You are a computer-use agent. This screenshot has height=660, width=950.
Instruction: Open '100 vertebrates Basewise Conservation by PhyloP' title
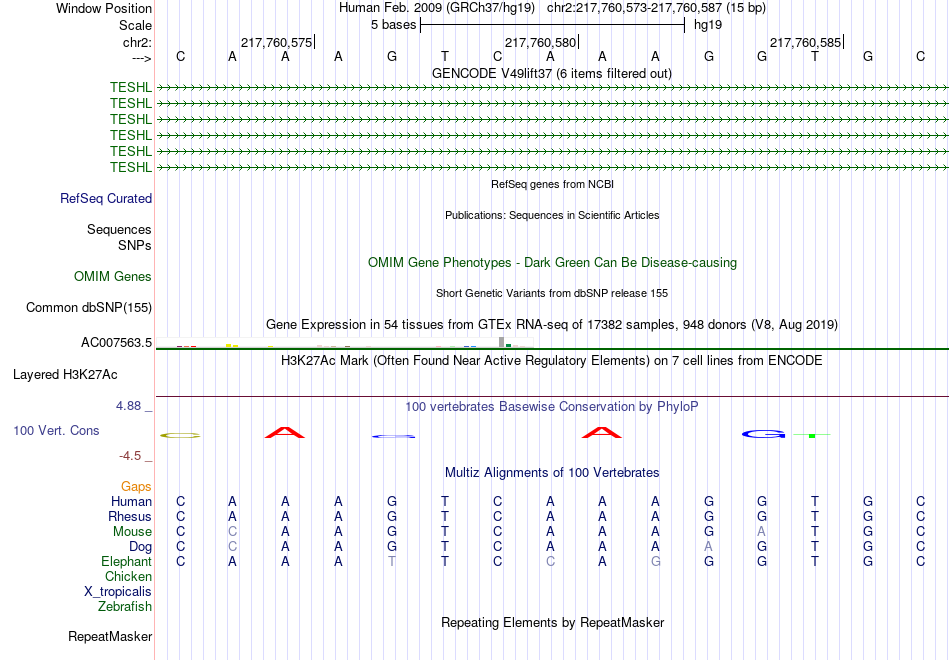pyautogui.click(x=552, y=407)
